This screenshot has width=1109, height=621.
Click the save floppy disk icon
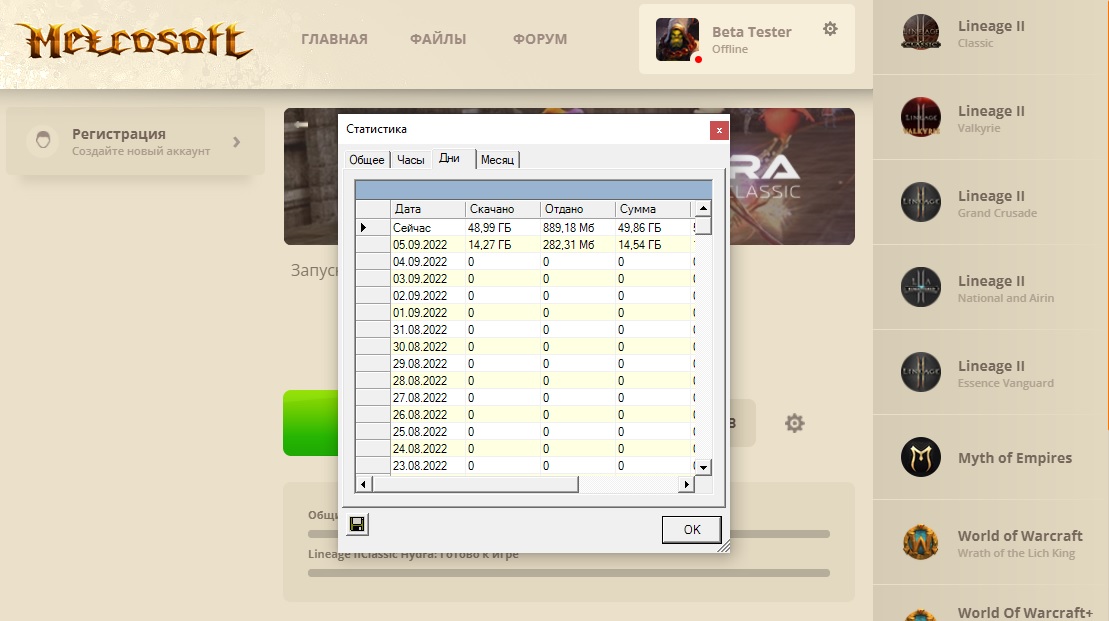point(357,524)
